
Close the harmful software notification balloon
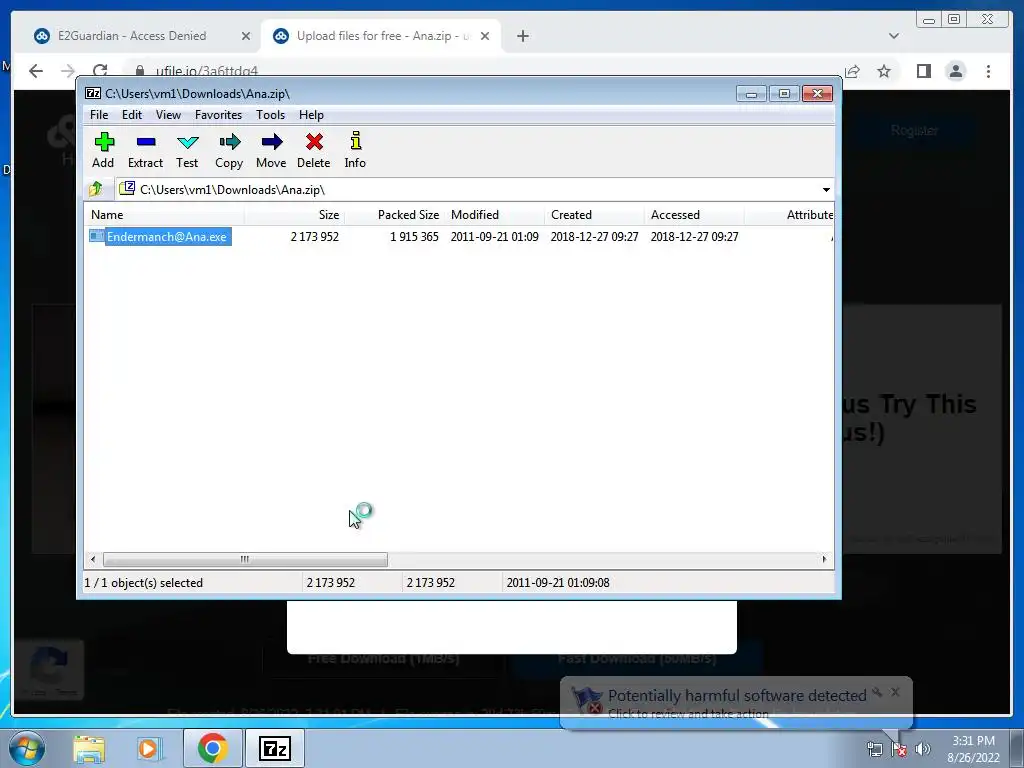[x=895, y=691]
